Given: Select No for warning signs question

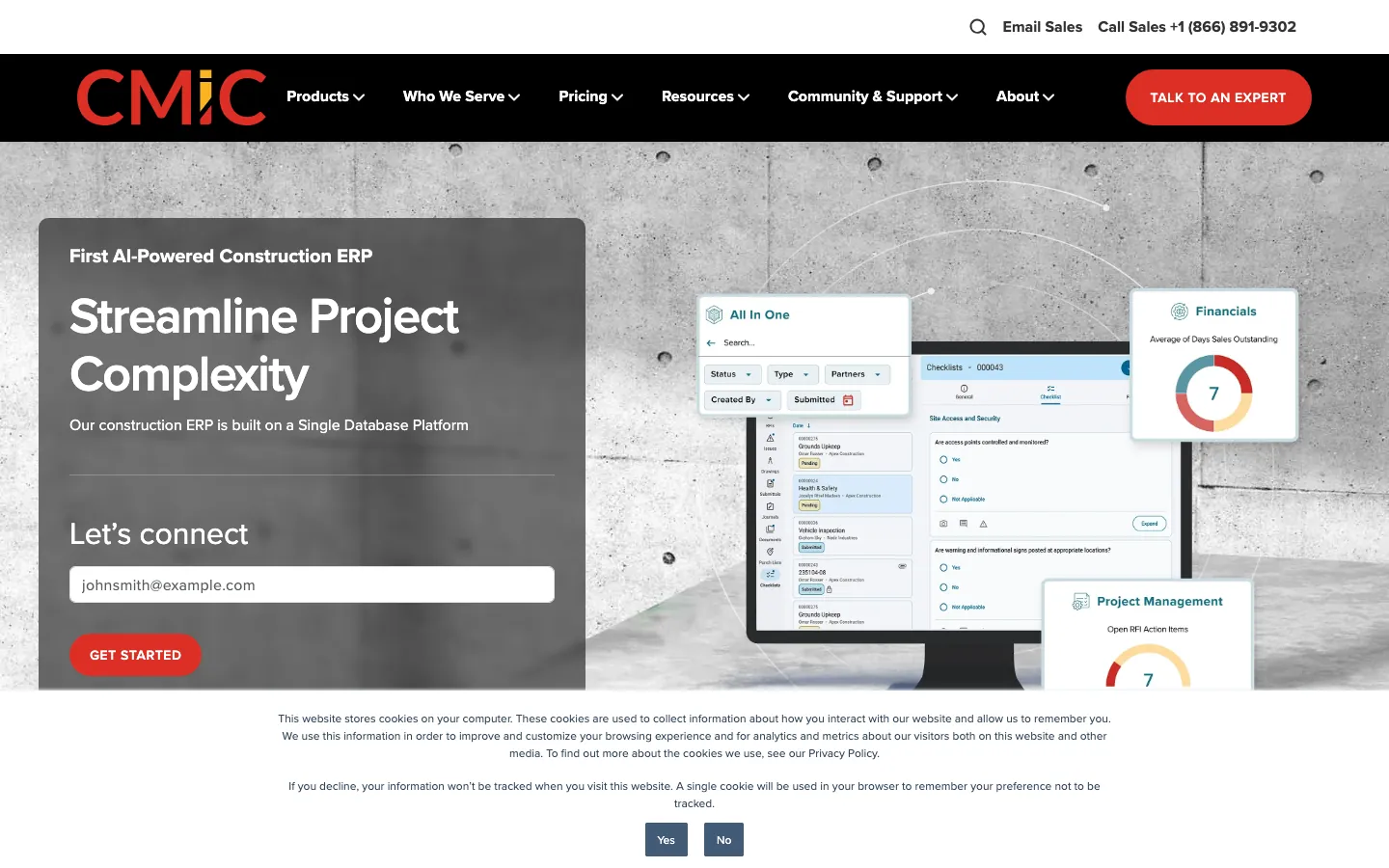Looking at the screenshot, I should pyautogui.click(x=943, y=587).
